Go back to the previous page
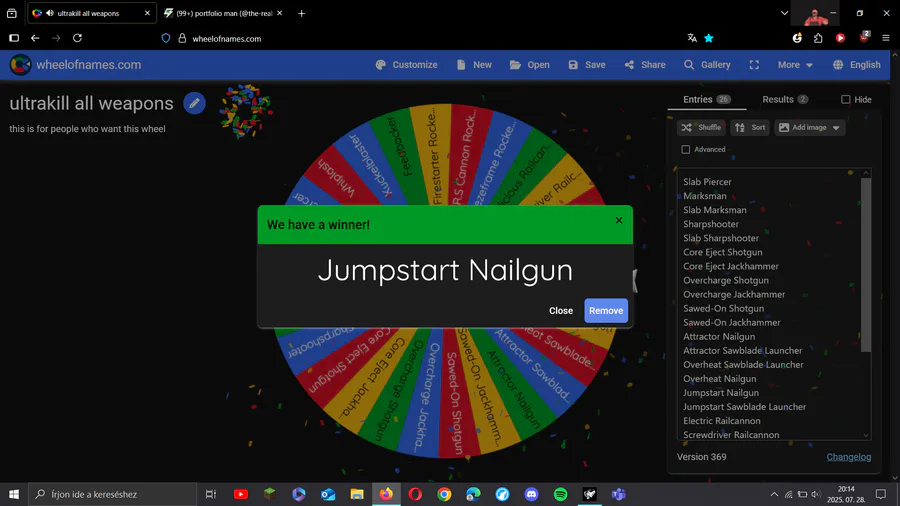Image resolution: width=900 pixels, height=506 pixels. (x=35, y=38)
